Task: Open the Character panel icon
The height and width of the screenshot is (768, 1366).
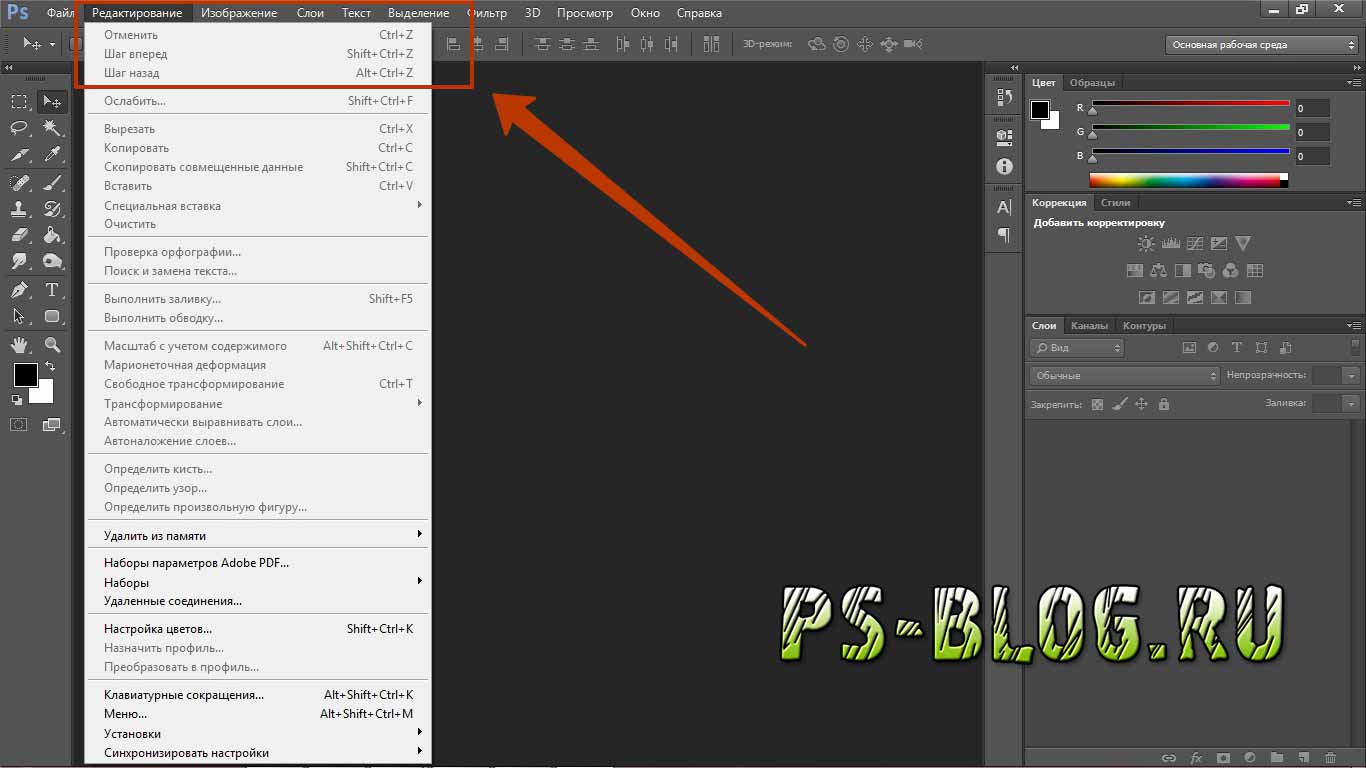Action: tap(1004, 207)
